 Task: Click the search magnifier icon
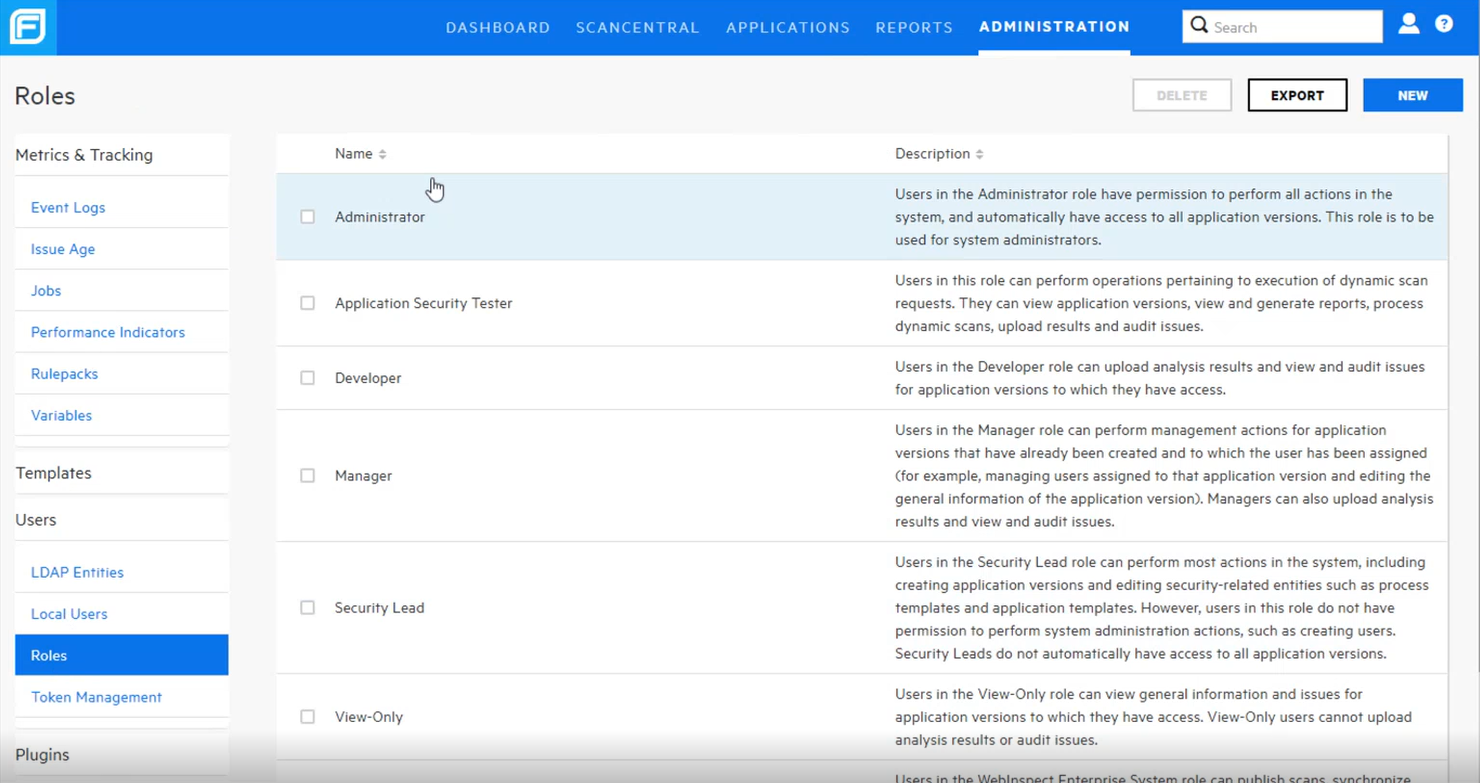pyautogui.click(x=1199, y=26)
